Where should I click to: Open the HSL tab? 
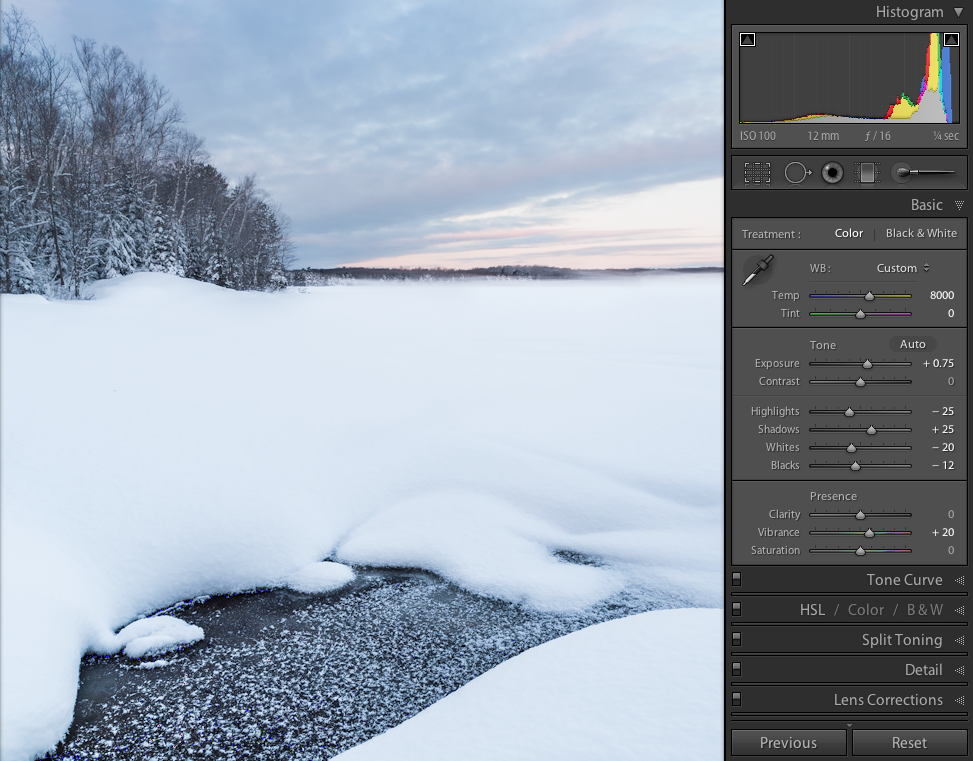812,610
